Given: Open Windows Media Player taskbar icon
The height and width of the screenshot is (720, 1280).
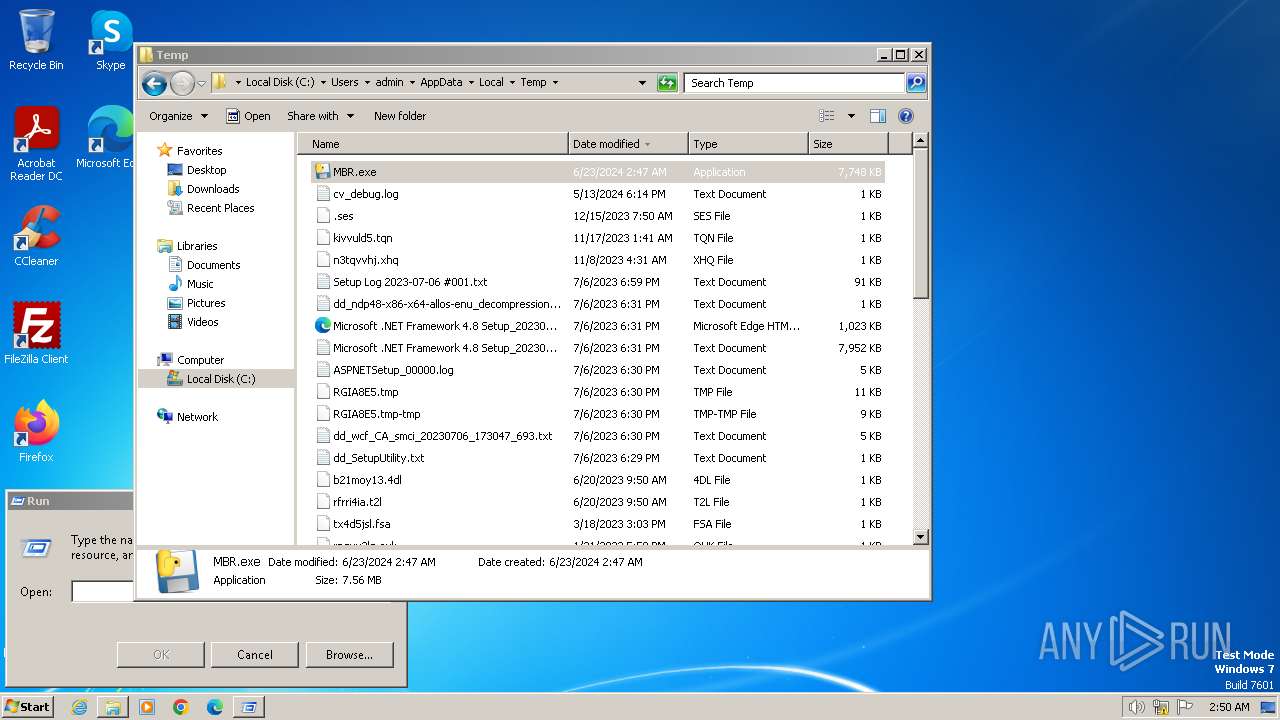Looking at the screenshot, I should (147, 707).
